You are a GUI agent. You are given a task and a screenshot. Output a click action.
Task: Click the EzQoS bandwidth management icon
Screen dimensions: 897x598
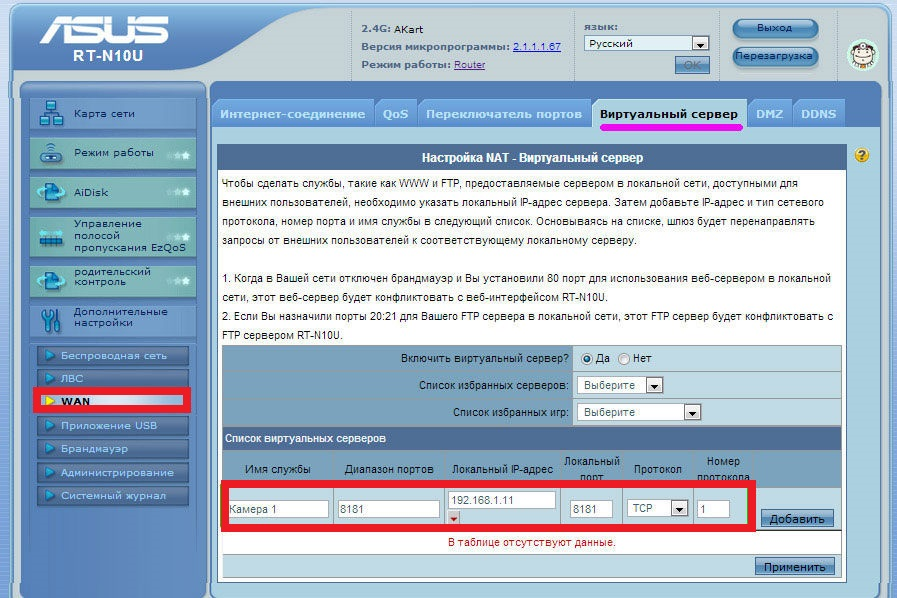click(x=51, y=236)
